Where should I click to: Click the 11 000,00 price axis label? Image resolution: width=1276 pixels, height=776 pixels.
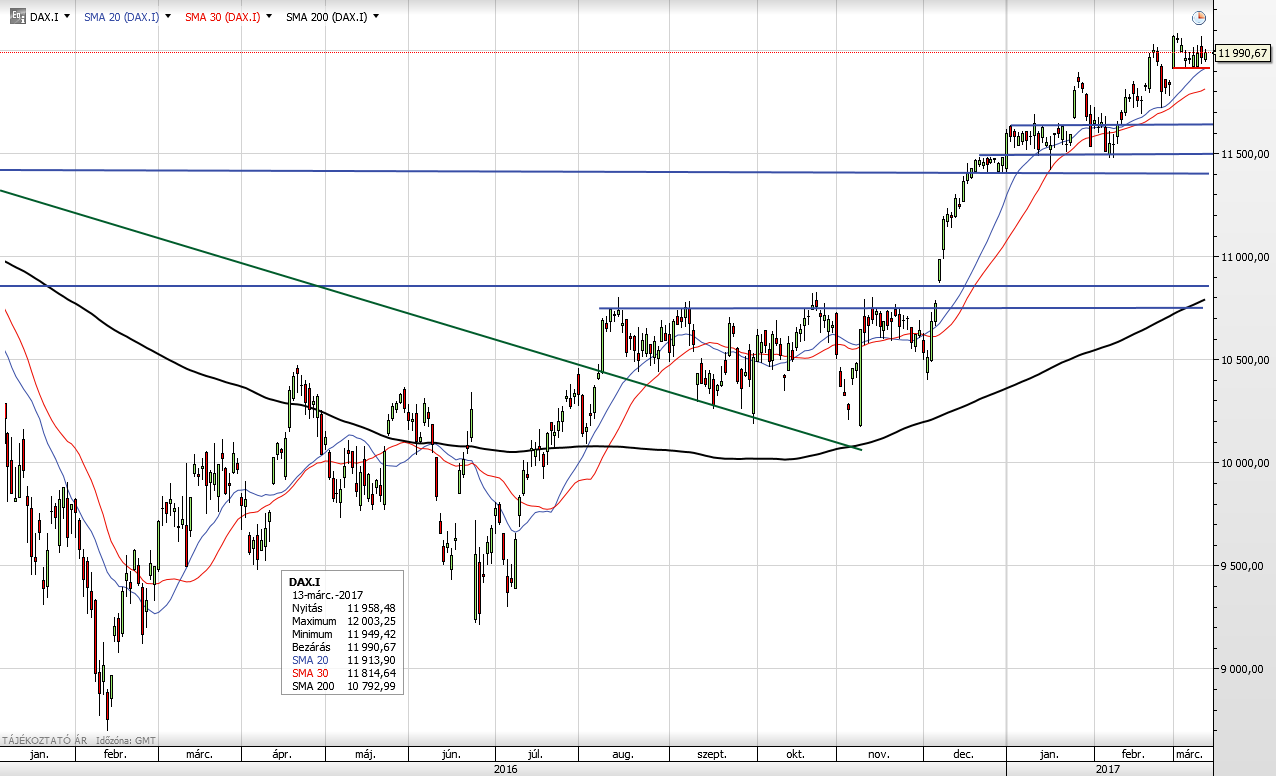(1245, 257)
